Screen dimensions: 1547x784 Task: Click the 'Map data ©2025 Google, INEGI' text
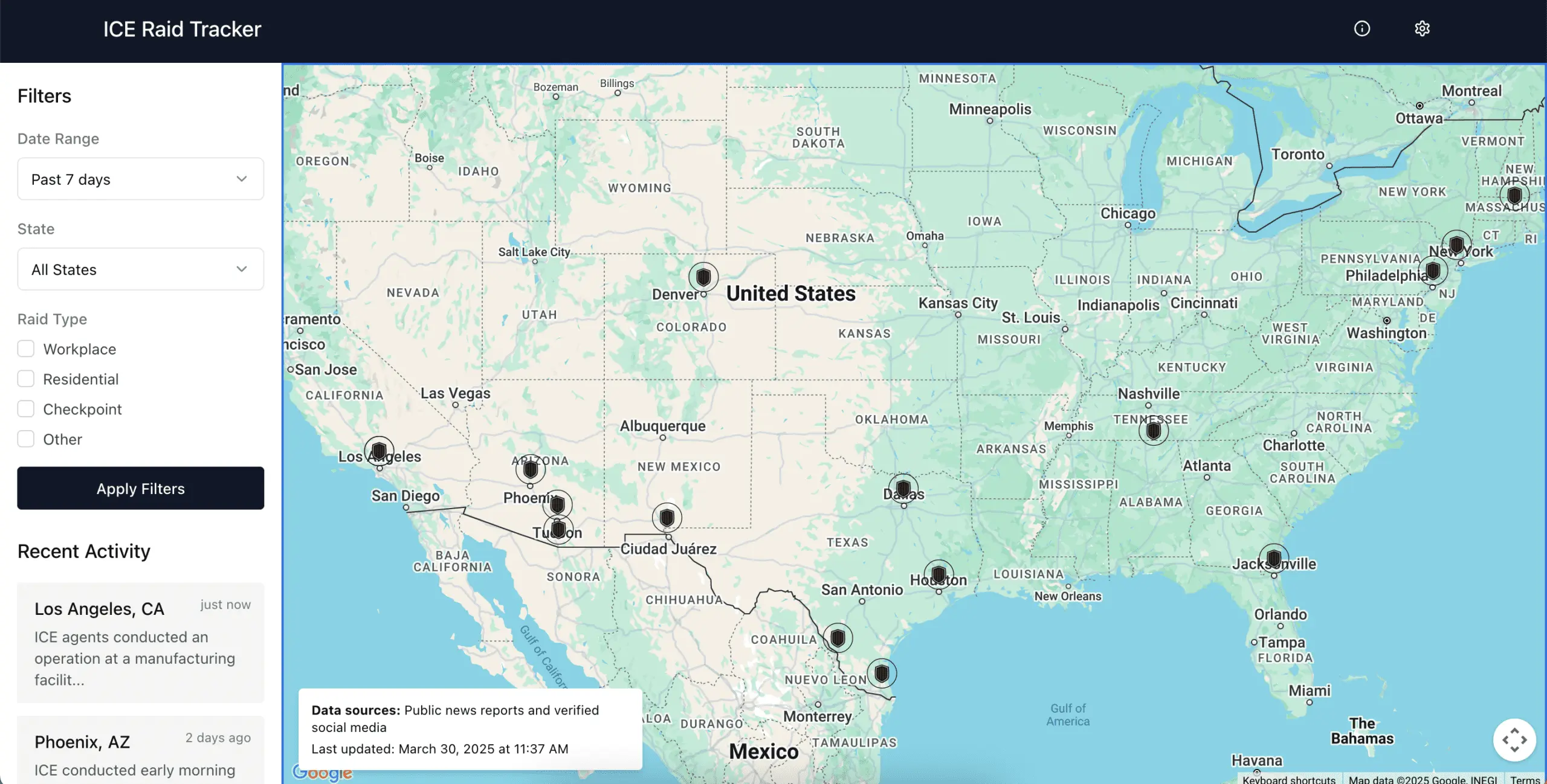pos(1423,779)
